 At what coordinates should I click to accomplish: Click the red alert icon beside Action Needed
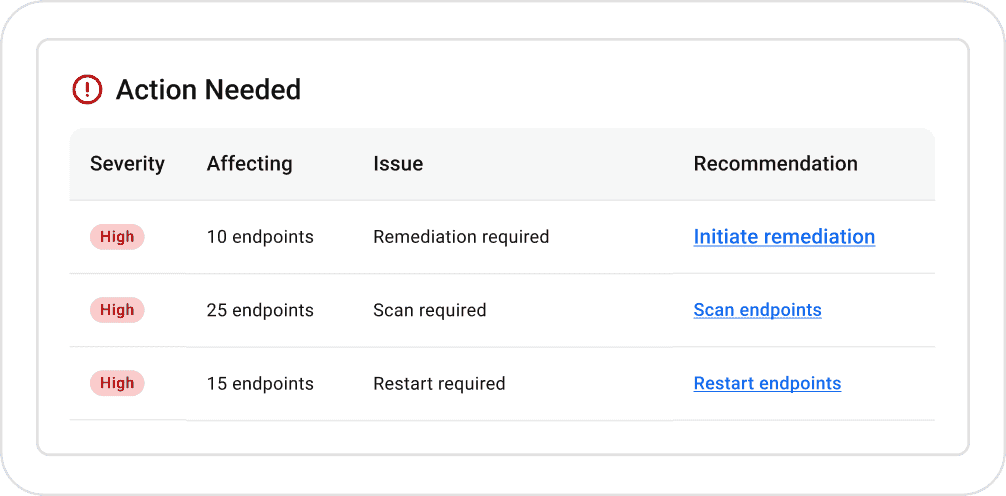[87, 89]
